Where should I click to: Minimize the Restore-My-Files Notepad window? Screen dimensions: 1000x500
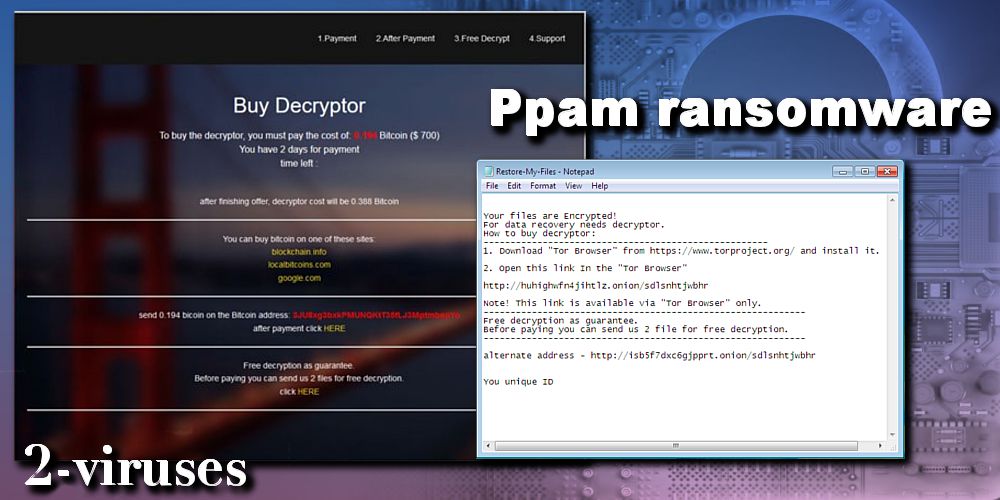point(843,172)
